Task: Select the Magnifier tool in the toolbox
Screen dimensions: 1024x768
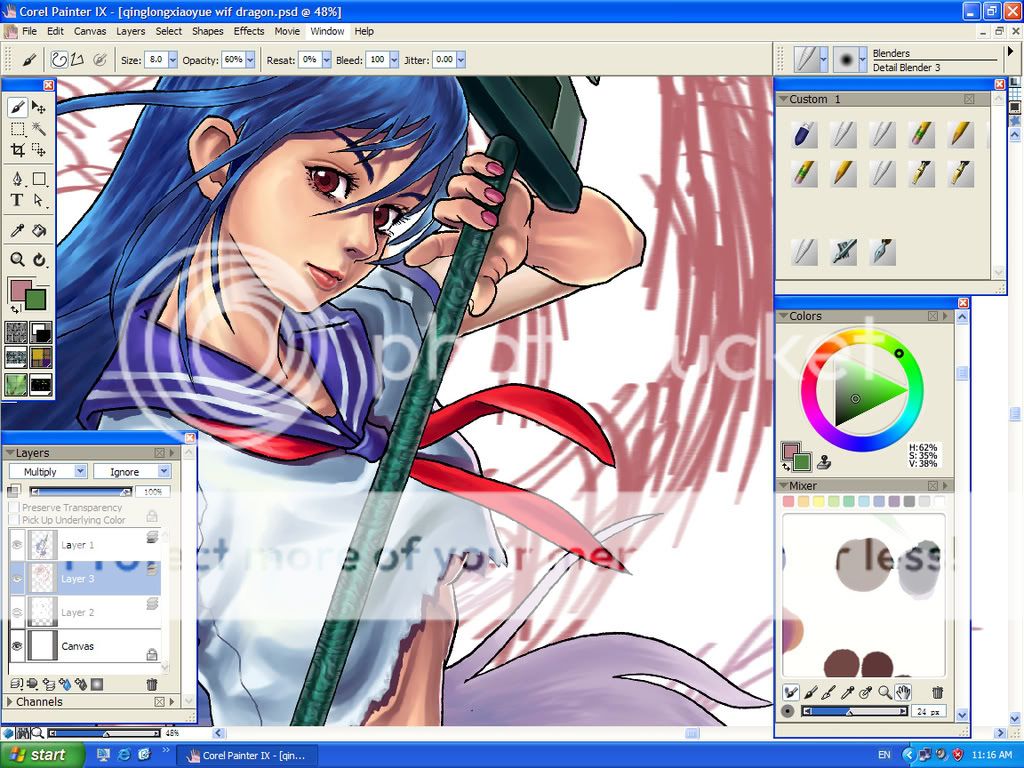Action: pos(18,259)
